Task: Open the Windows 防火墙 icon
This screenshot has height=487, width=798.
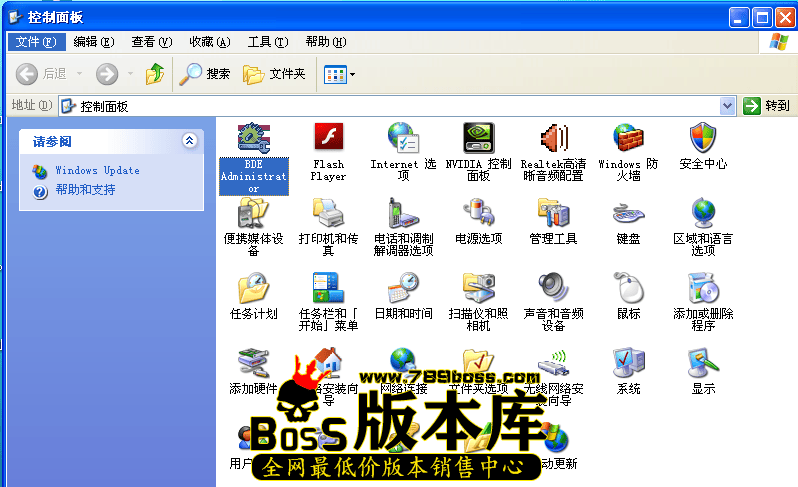Action: 628,138
